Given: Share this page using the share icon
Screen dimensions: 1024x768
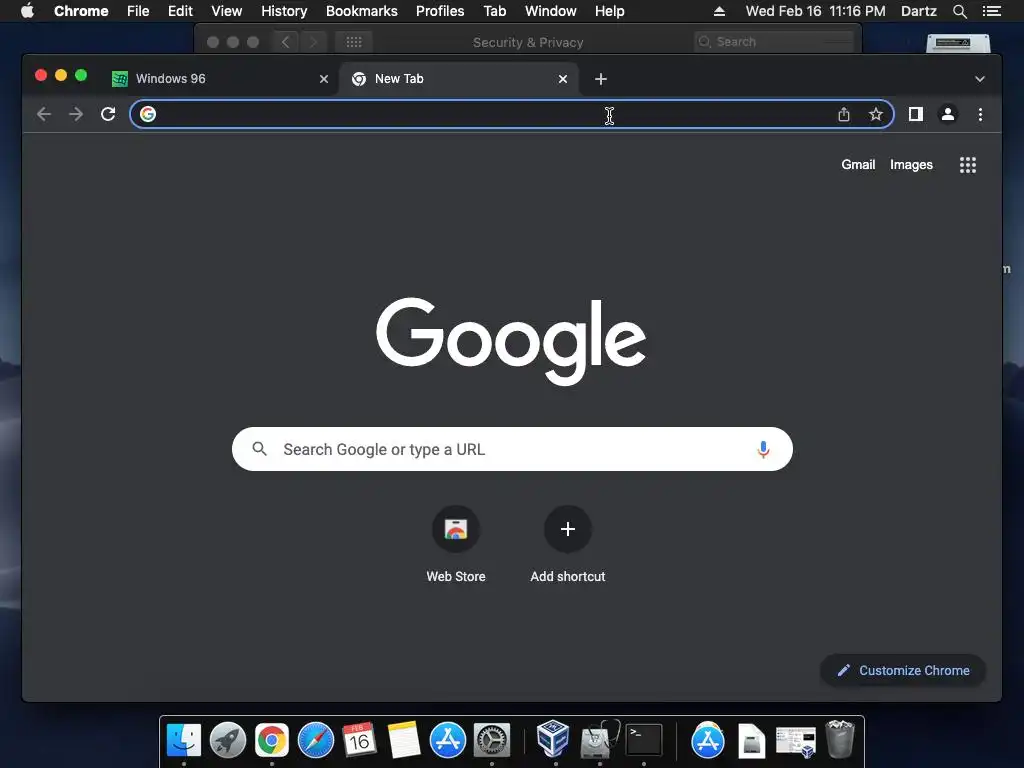Looking at the screenshot, I should [844, 114].
